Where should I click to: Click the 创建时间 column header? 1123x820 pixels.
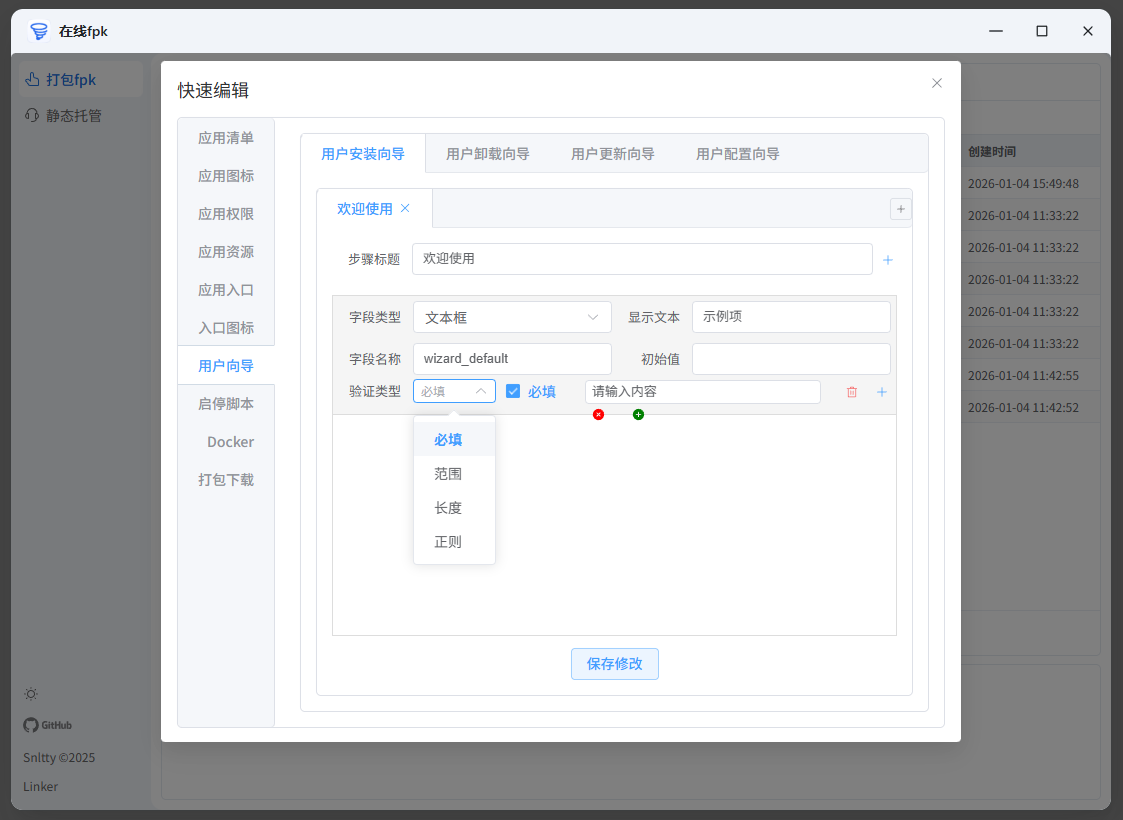[992, 152]
